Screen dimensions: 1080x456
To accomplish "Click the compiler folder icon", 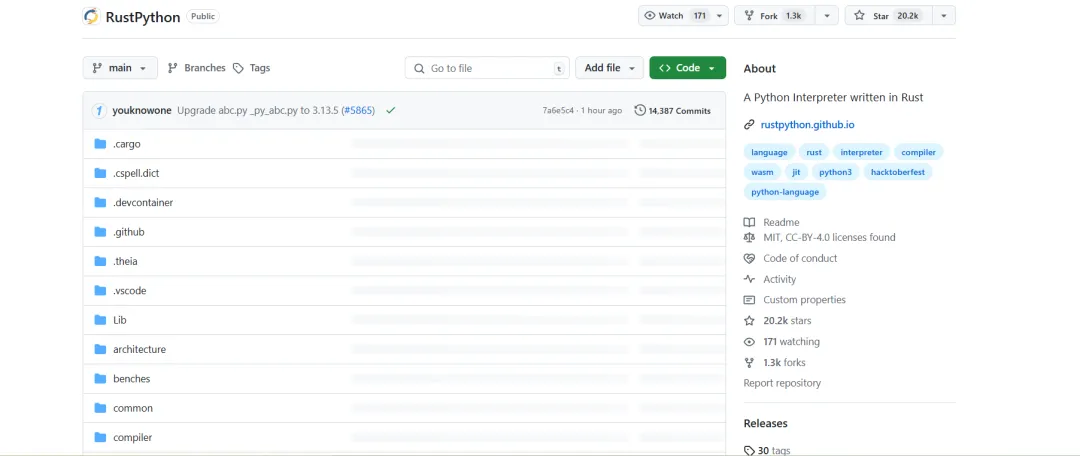I will coord(100,437).
